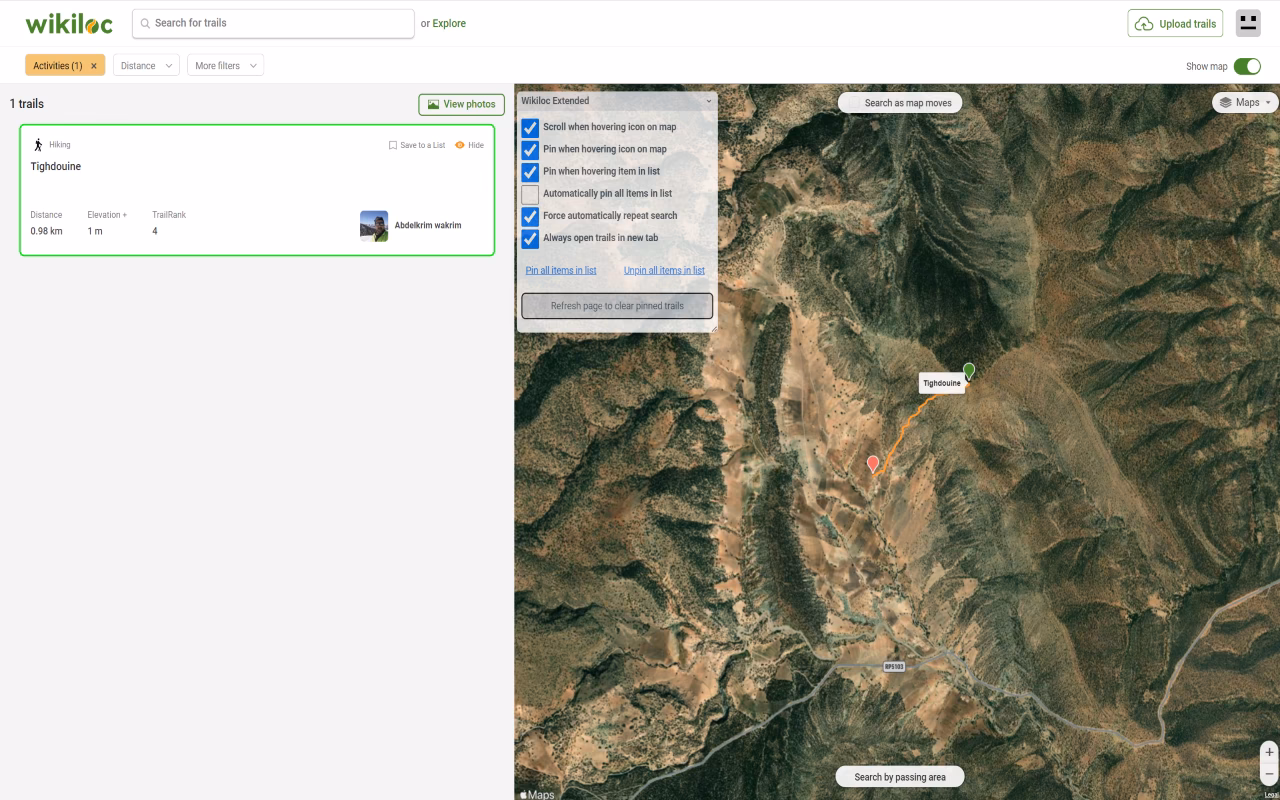The width and height of the screenshot is (1280, 800).
Task: Click Abdelkrim wakrim's avatar thumbnail
Action: tap(373, 226)
